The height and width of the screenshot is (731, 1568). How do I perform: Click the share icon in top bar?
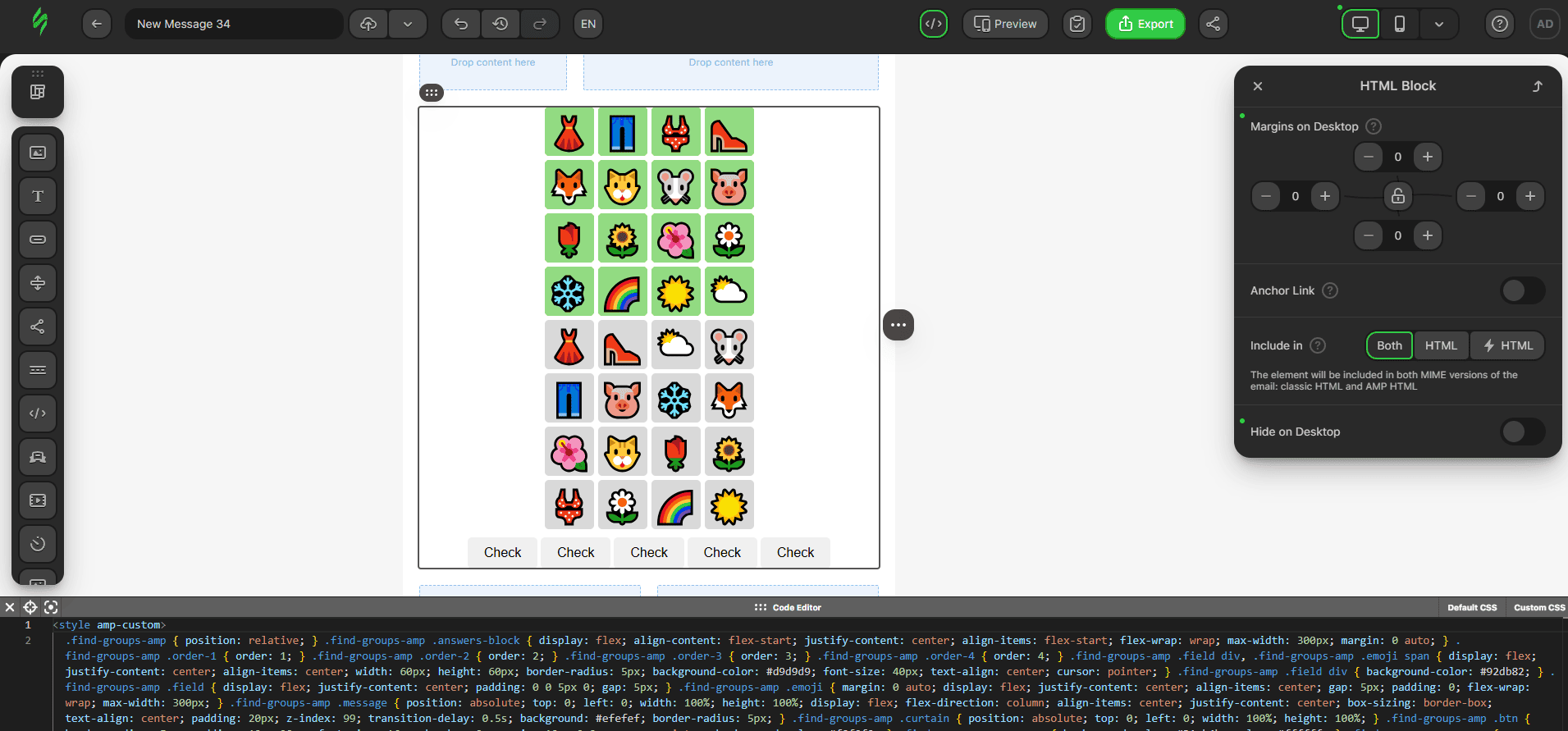tap(1213, 24)
